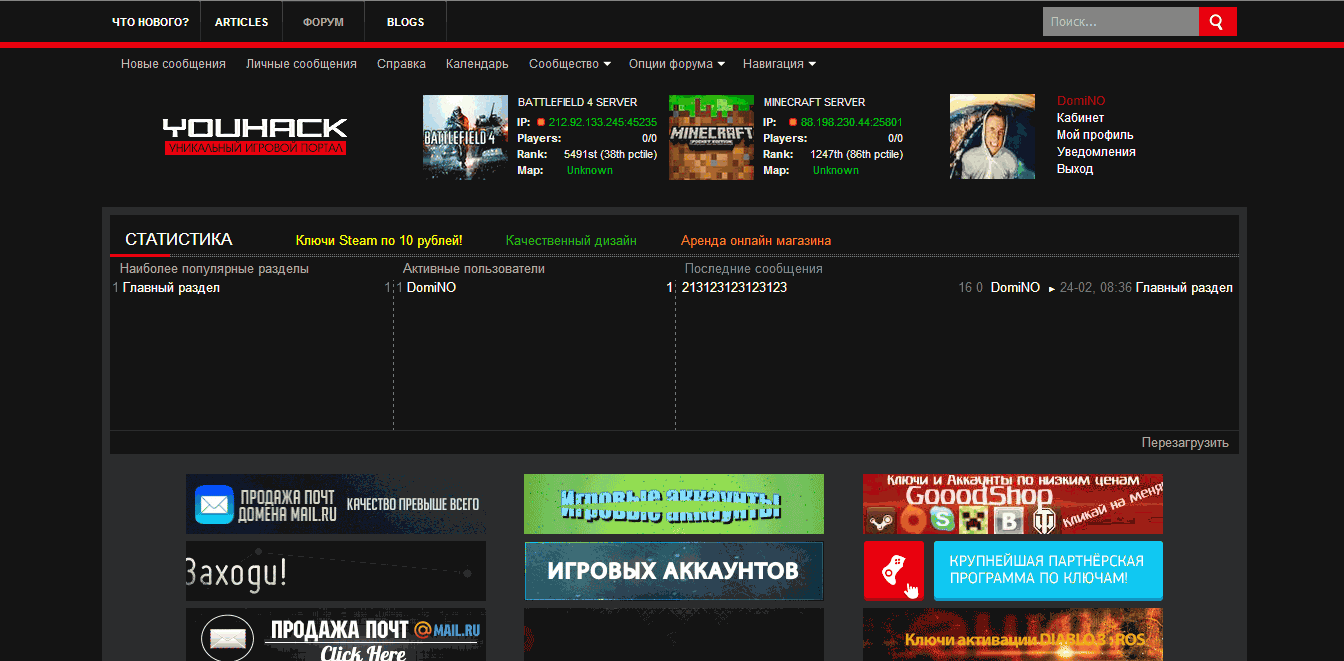Click the Активные пользователи column heading
This screenshot has width=1344, height=661.
click(x=474, y=269)
